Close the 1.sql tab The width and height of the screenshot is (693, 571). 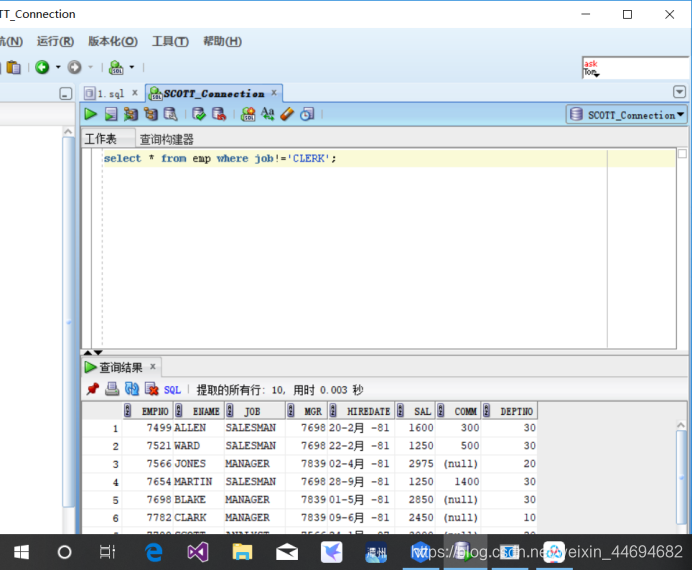[x=135, y=93]
